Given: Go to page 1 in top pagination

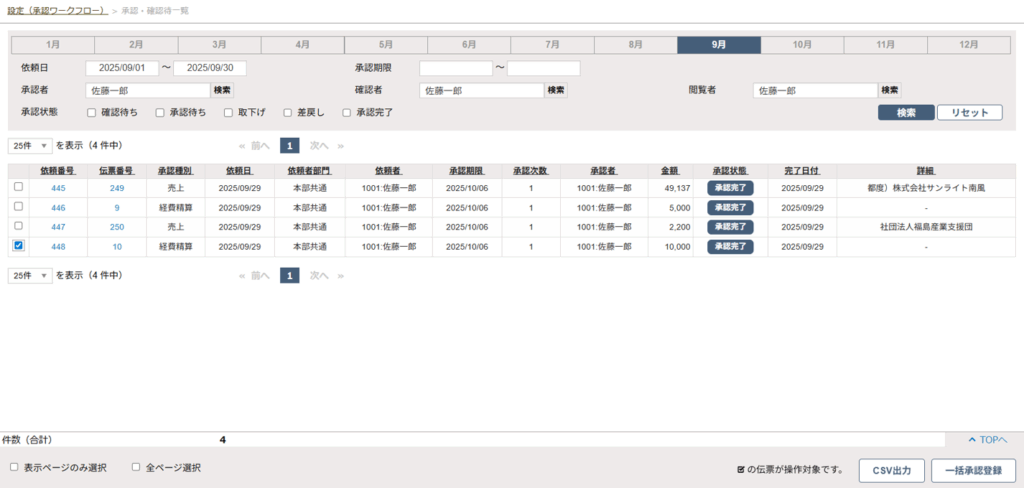Looking at the screenshot, I should (289, 145).
